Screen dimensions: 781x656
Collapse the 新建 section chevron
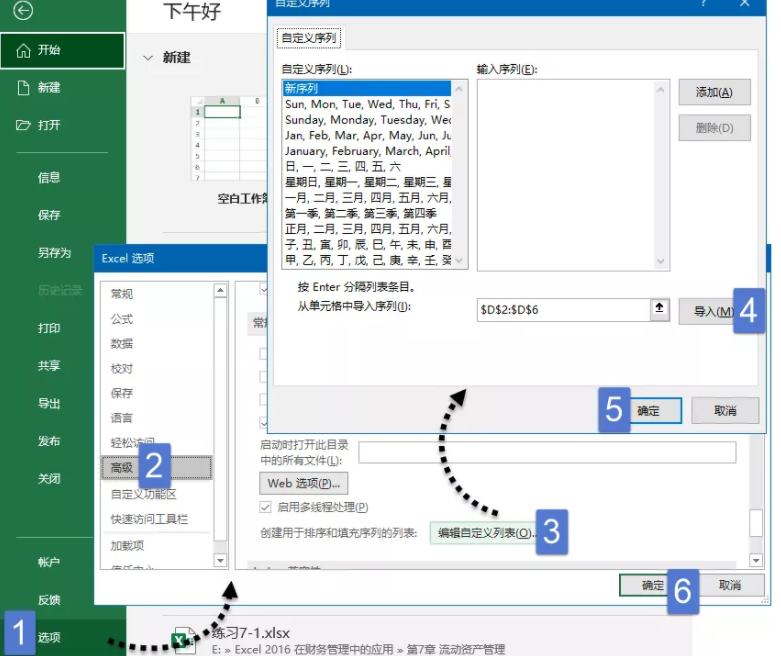point(147,58)
